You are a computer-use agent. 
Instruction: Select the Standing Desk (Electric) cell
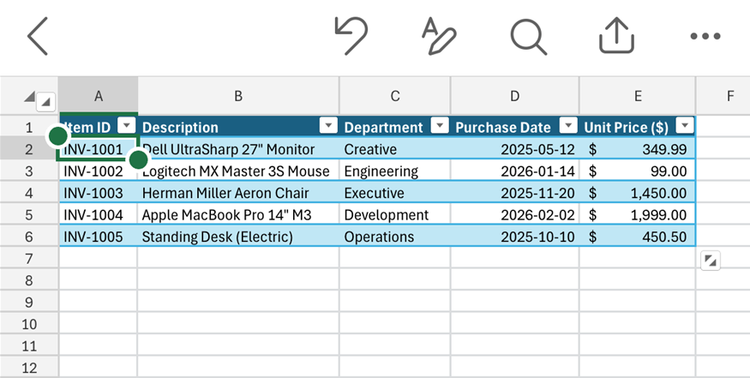coord(239,236)
